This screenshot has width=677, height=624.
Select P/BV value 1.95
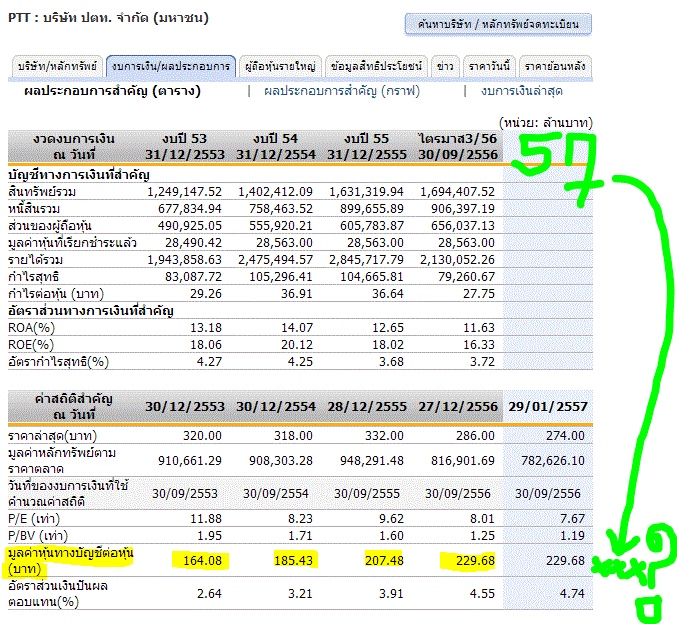(x=209, y=536)
